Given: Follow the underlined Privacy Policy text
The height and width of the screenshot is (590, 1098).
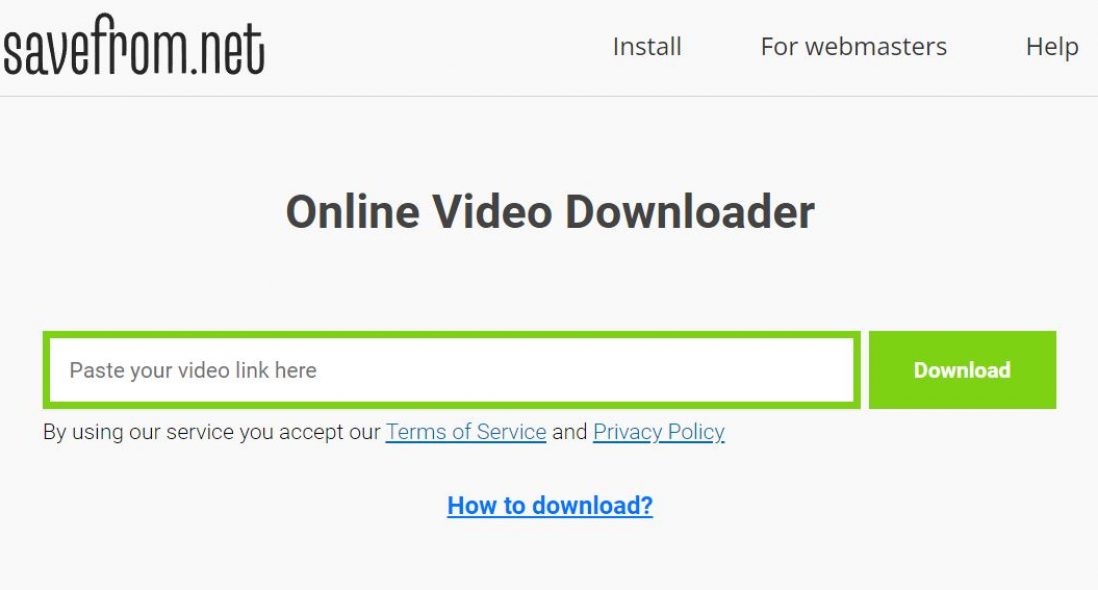Looking at the screenshot, I should 658,432.
